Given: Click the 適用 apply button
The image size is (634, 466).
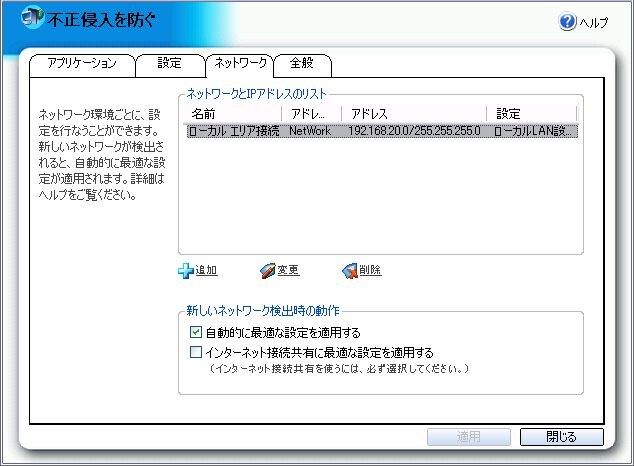Looking at the screenshot, I should coord(469,437).
